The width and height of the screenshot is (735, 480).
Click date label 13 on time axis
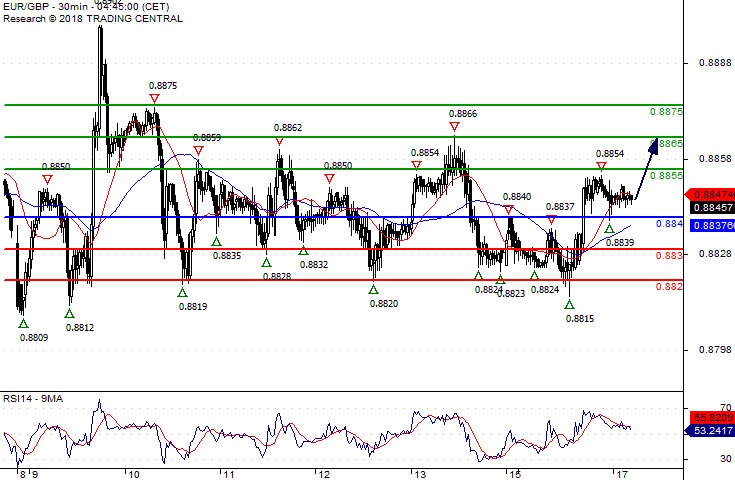pos(420,474)
